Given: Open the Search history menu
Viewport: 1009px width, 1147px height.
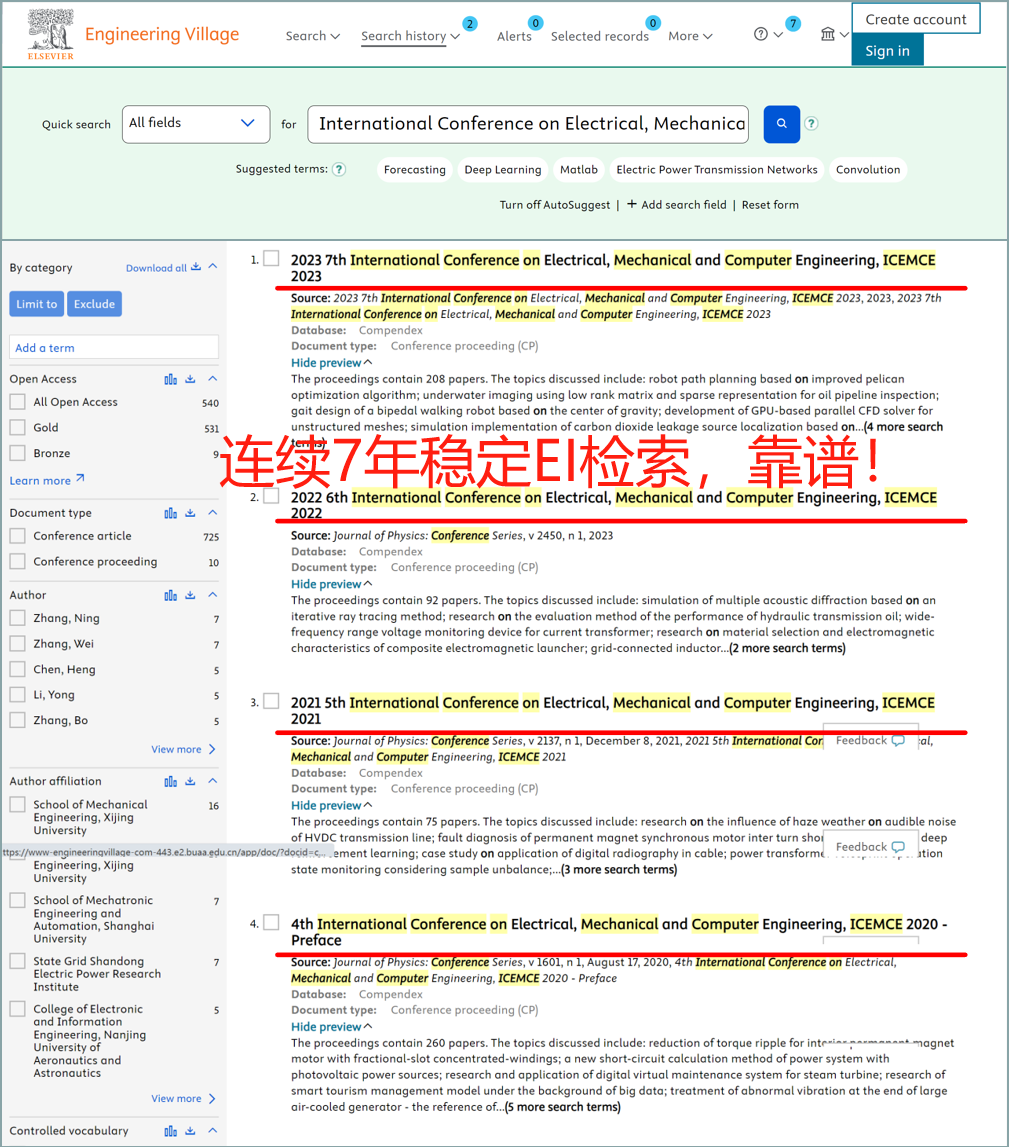Looking at the screenshot, I should tap(410, 36).
